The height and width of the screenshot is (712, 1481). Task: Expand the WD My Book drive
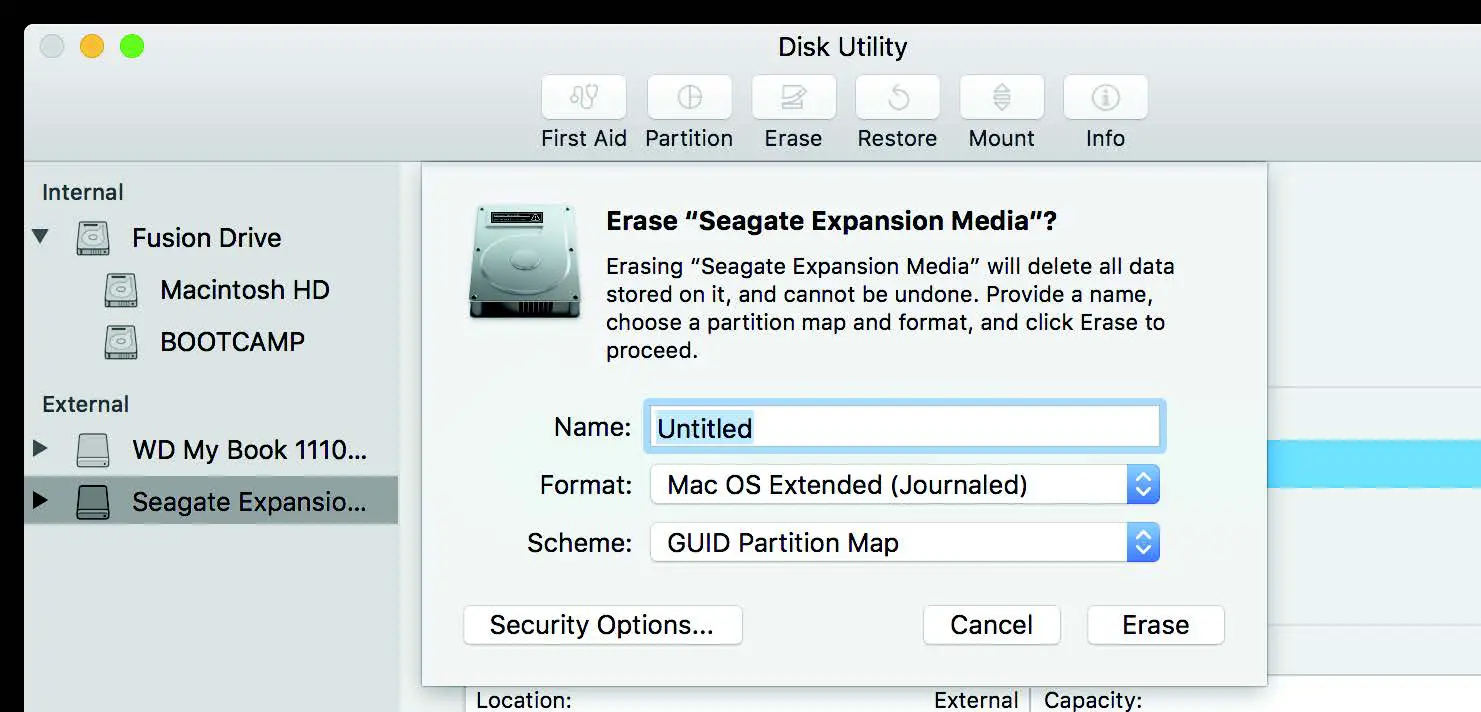coord(40,448)
